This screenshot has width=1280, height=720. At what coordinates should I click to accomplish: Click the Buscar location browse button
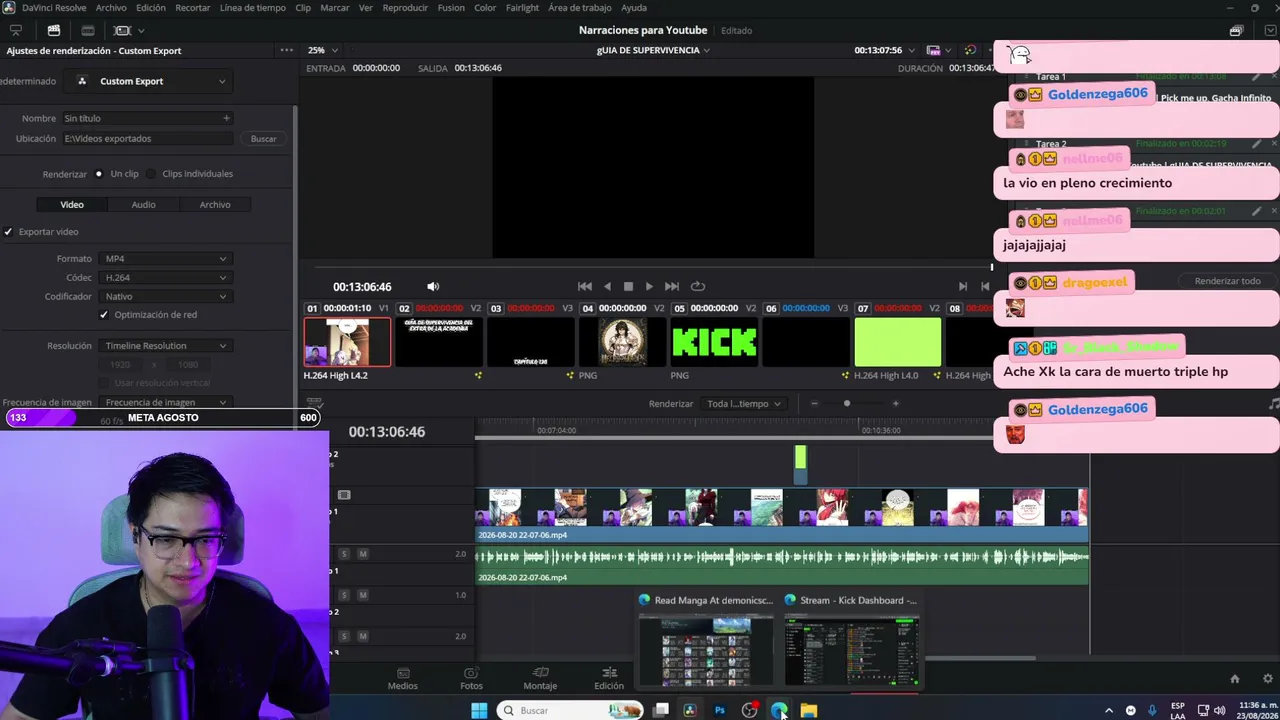(x=264, y=139)
